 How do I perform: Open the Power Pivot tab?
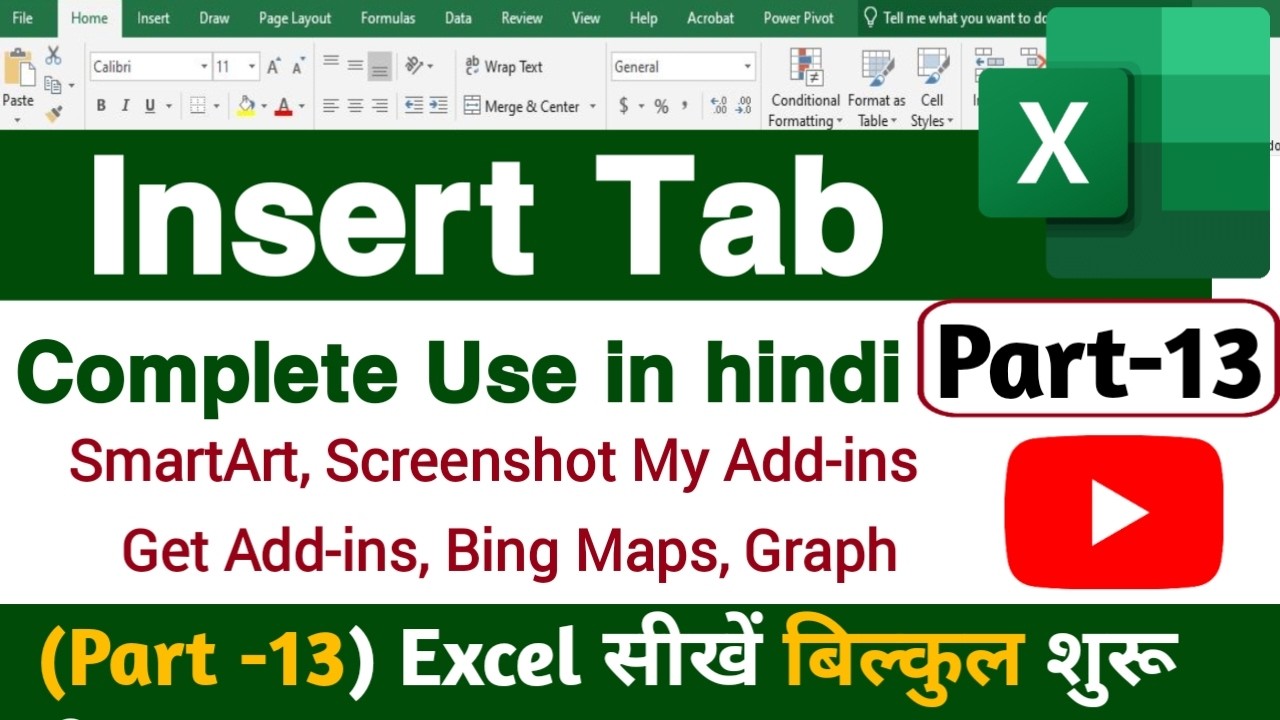click(x=799, y=18)
